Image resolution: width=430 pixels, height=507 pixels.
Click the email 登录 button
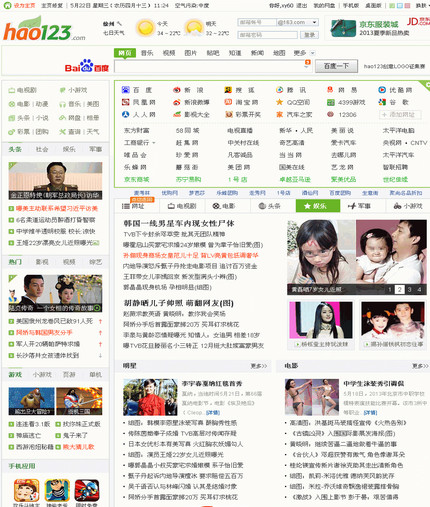pyautogui.click(x=309, y=35)
